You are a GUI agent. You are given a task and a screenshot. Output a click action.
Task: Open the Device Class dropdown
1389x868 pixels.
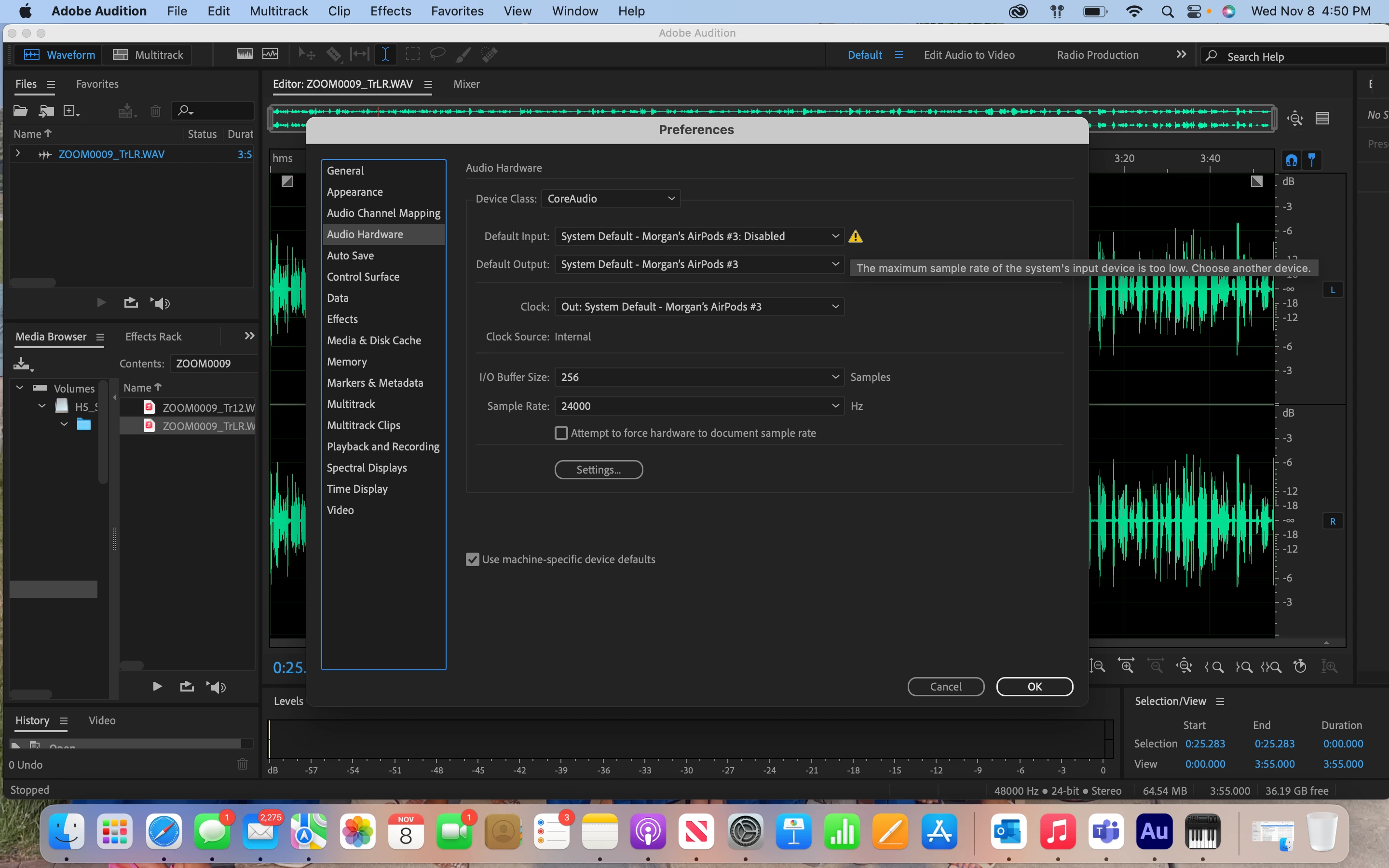click(x=611, y=199)
